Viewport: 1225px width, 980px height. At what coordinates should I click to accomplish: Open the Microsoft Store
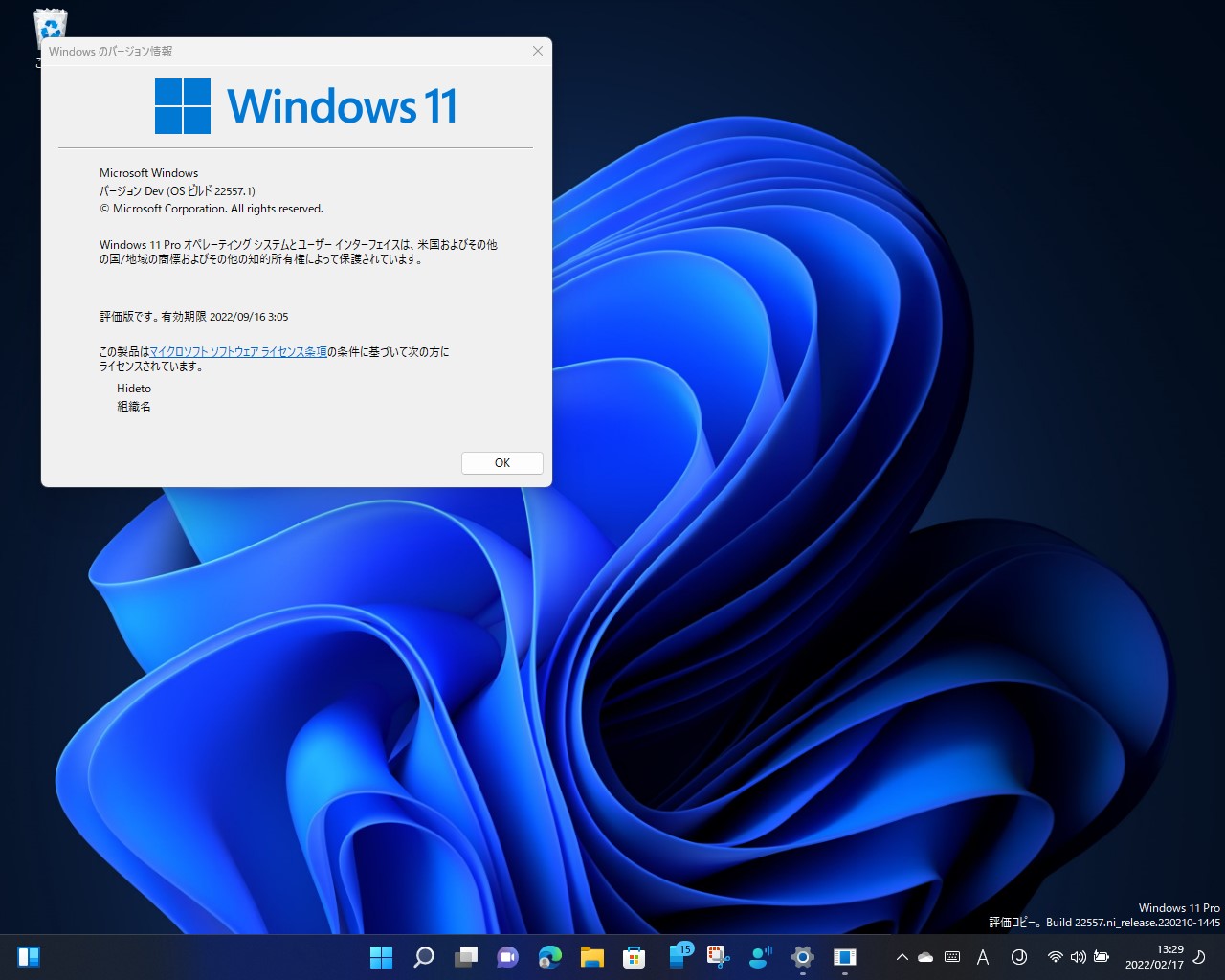(634, 956)
